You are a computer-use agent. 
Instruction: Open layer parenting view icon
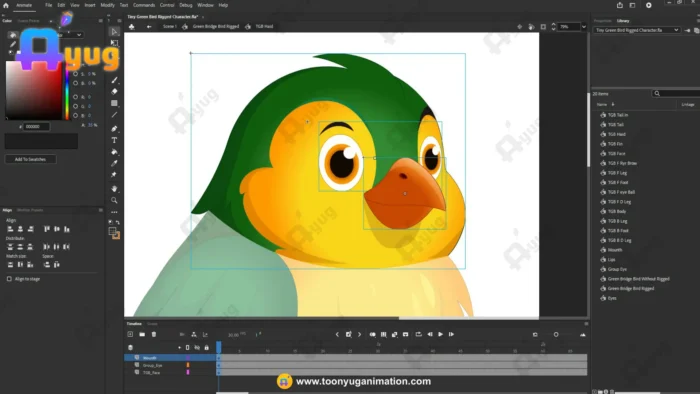click(x=194, y=334)
